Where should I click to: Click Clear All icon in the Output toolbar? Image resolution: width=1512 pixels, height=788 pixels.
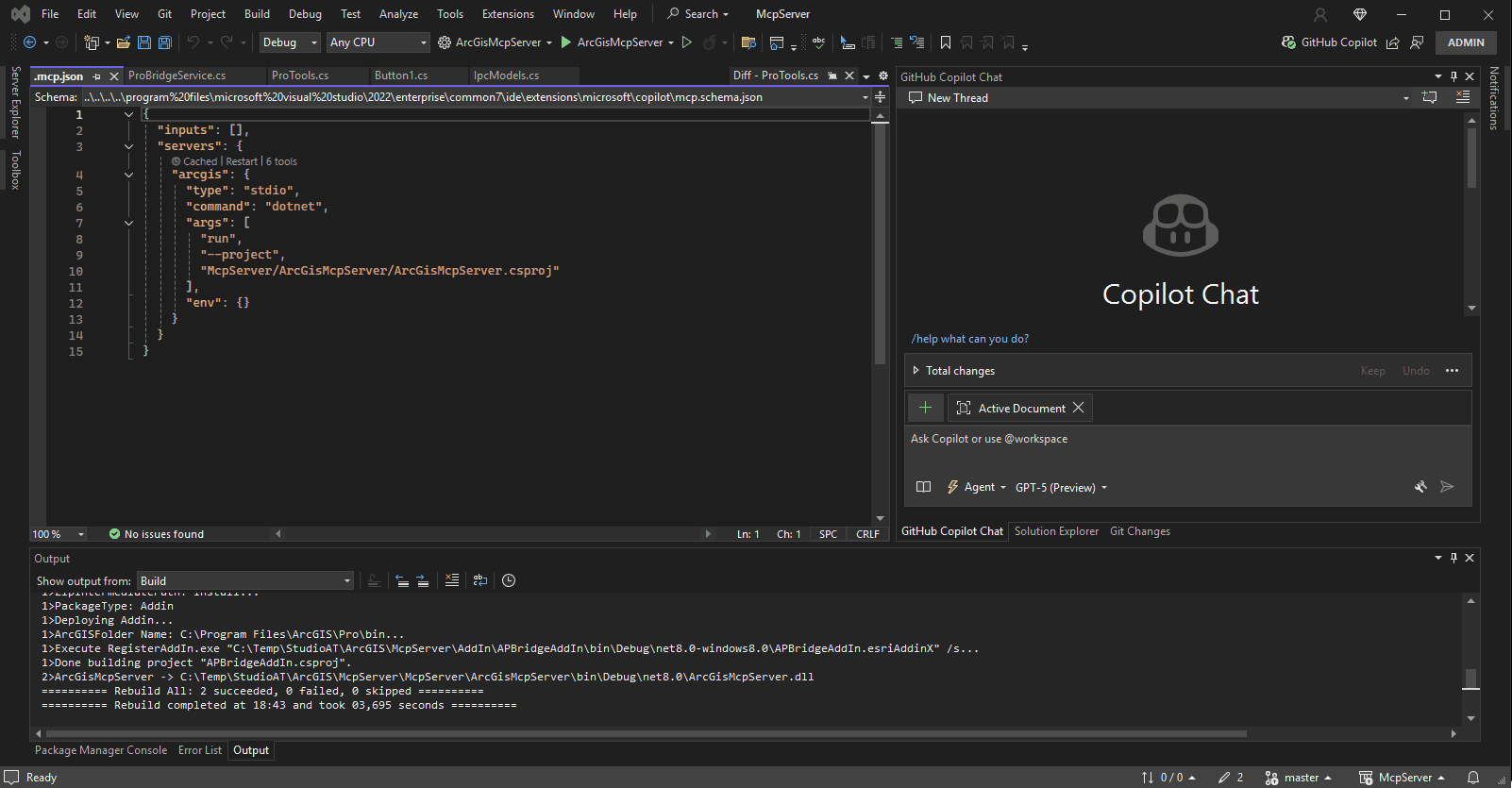(452, 580)
